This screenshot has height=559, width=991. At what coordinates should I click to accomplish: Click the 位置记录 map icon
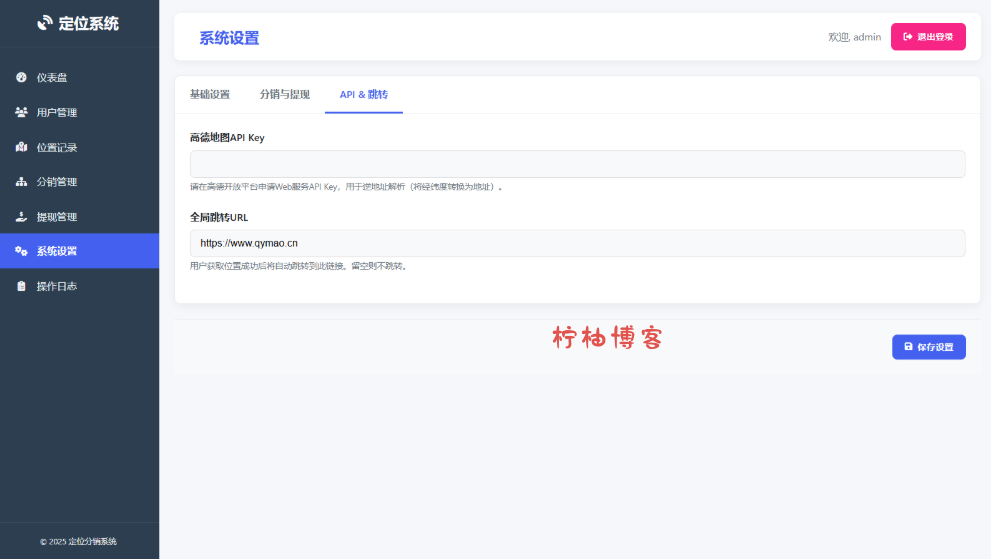pyautogui.click(x=21, y=147)
